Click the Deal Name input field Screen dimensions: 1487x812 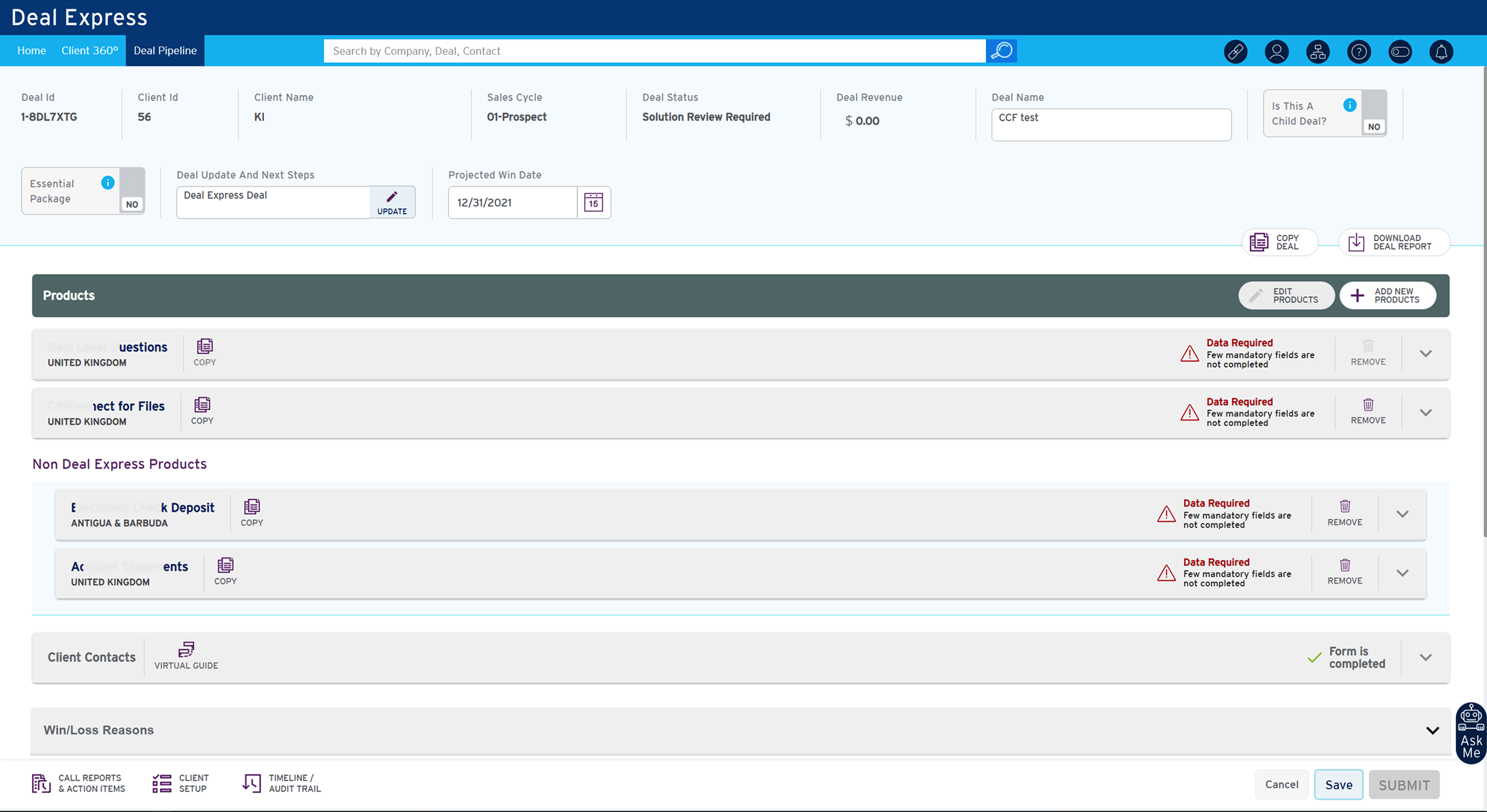pos(1111,124)
